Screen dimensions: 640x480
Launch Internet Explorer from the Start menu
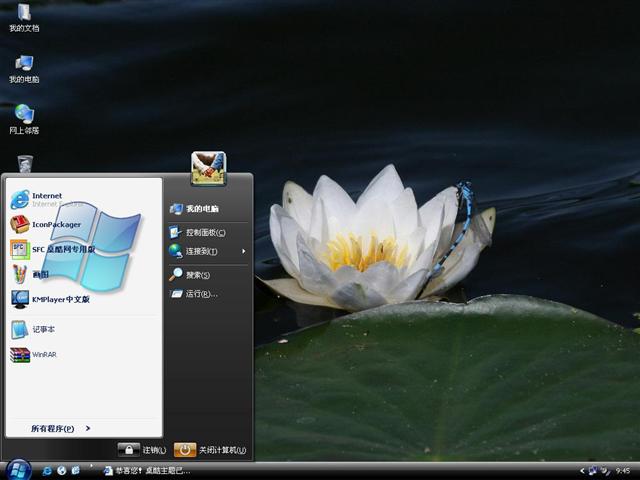(45, 200)
